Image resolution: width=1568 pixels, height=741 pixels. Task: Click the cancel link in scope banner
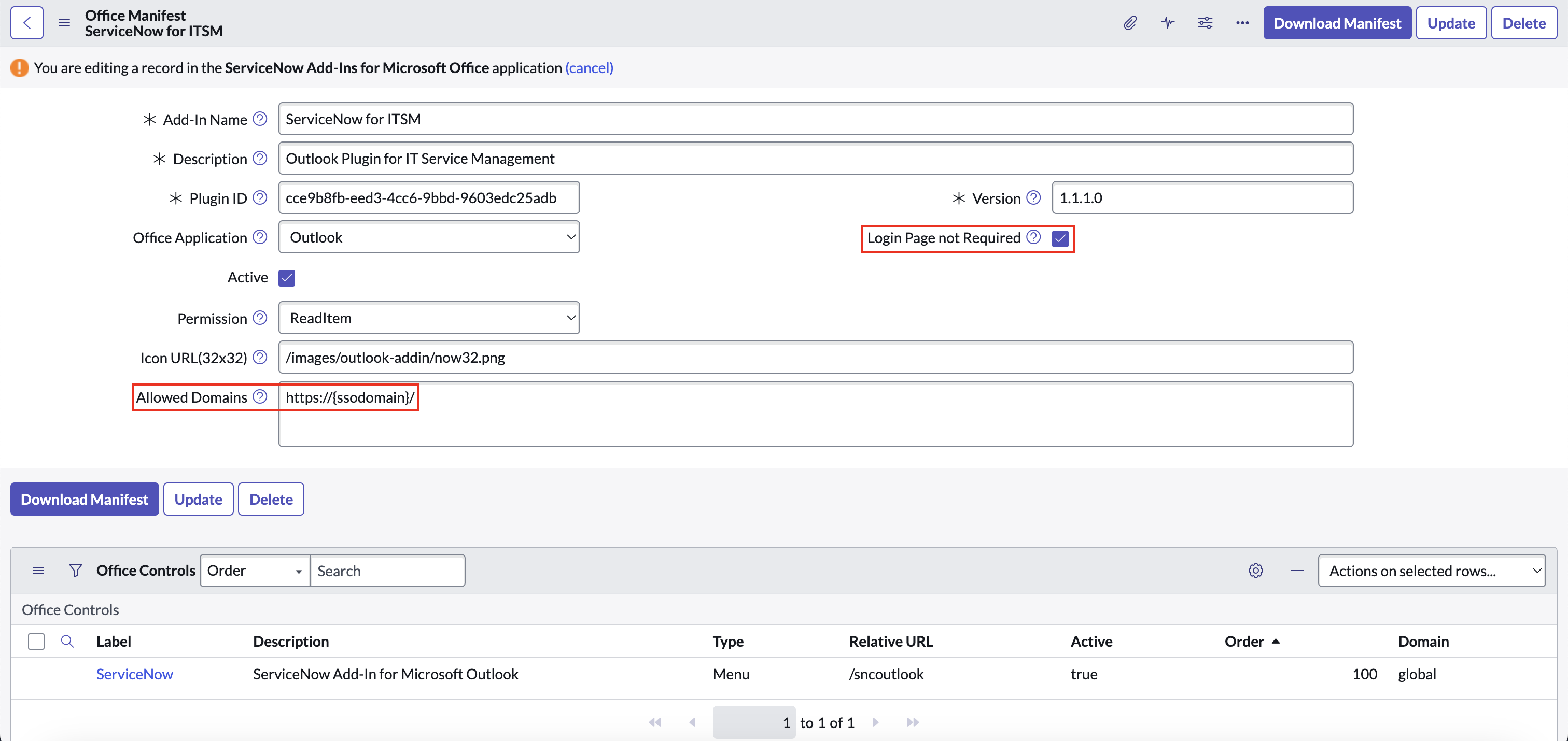[589, 67]
